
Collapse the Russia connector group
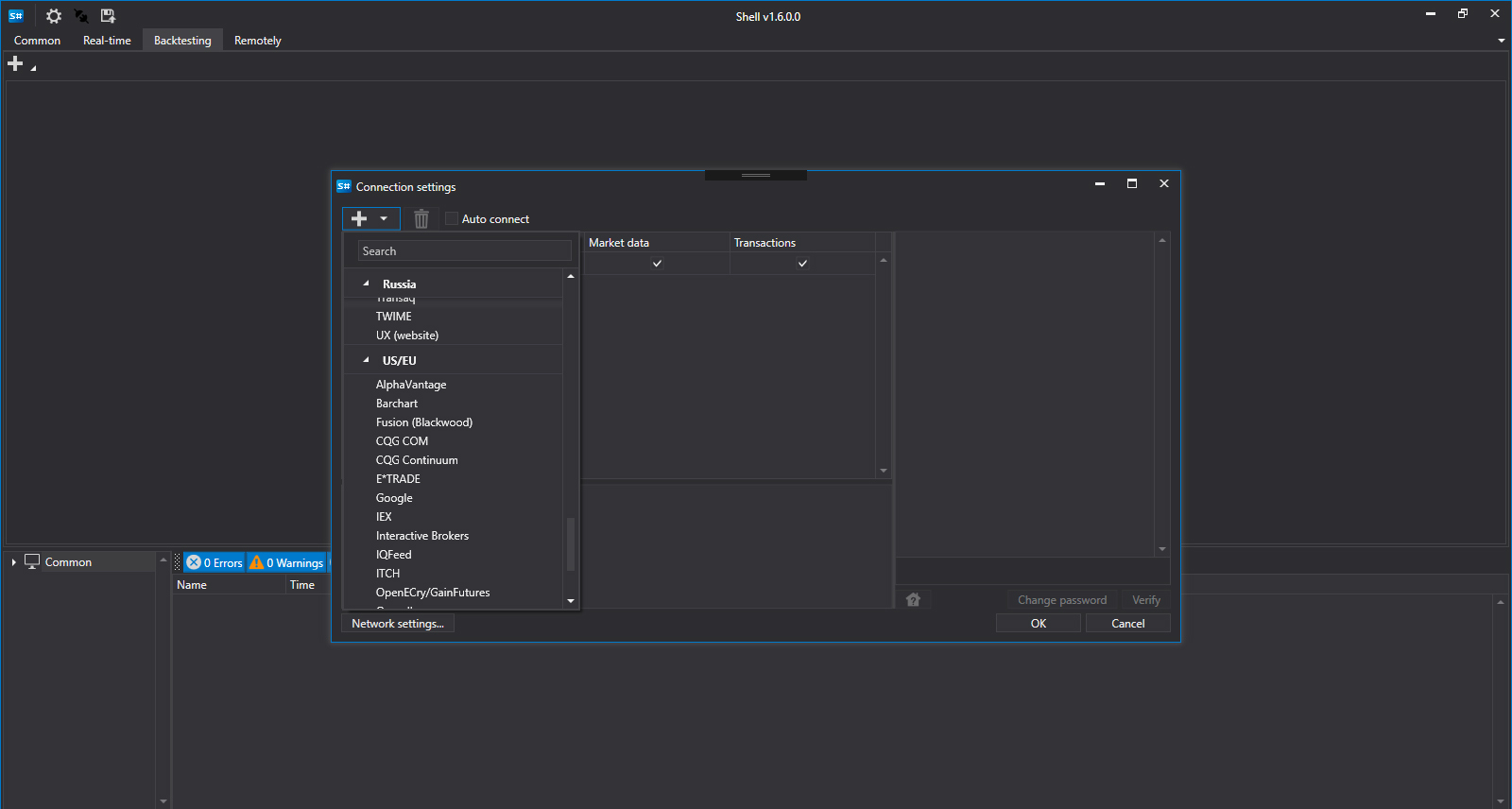[x=367, y=284]
